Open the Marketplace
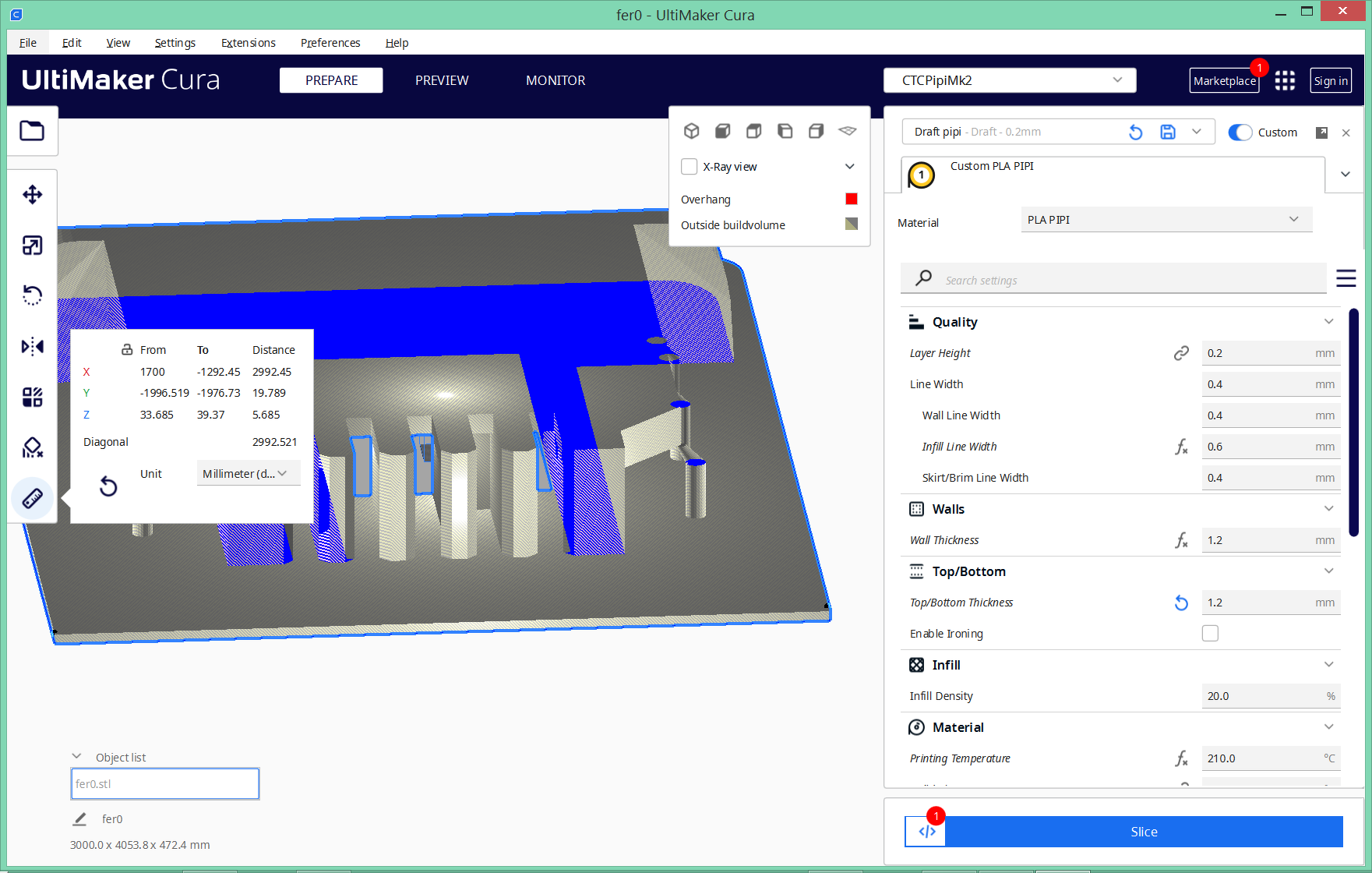 tap(1224, 80)
